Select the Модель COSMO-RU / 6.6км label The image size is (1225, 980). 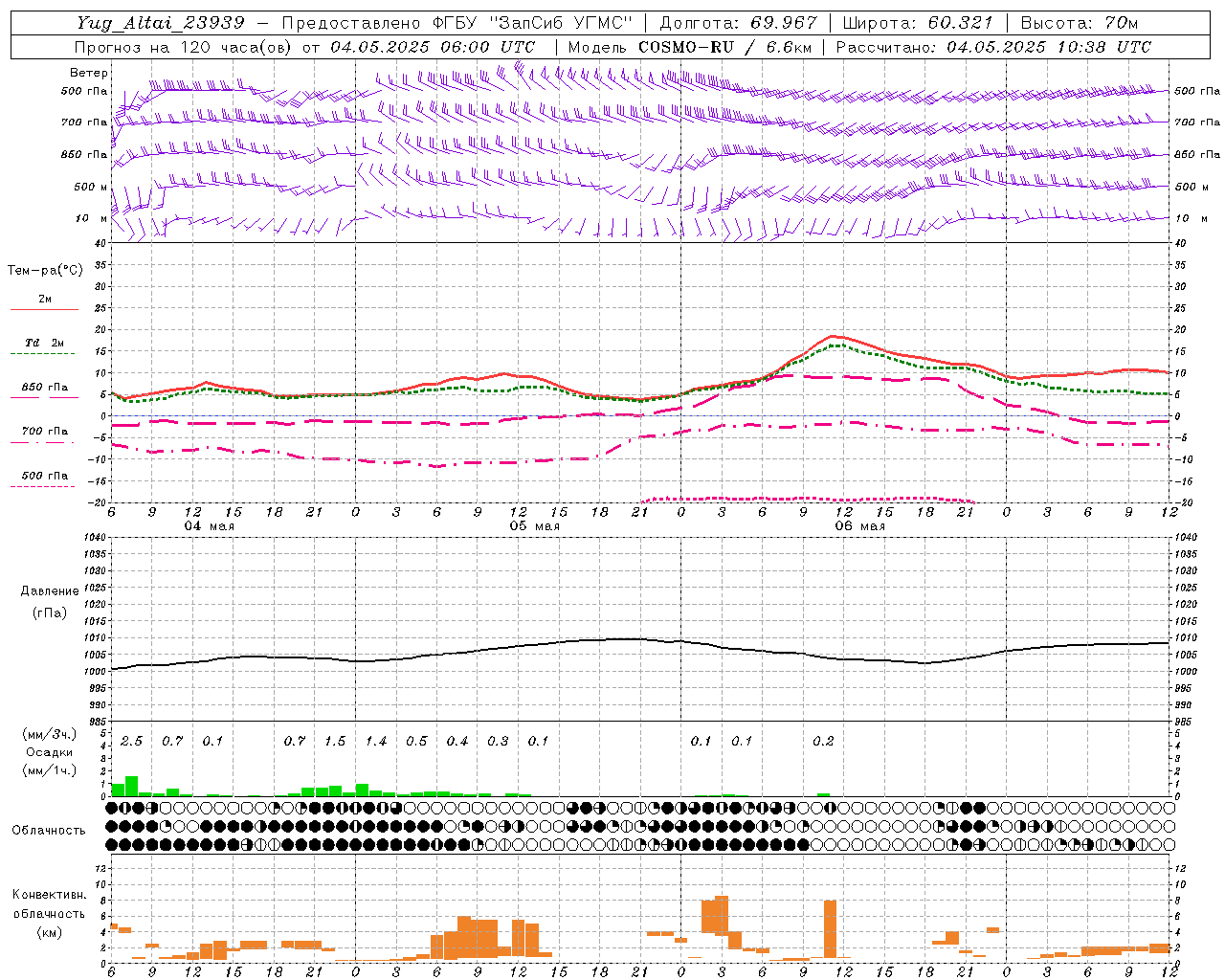coord(690,47)
